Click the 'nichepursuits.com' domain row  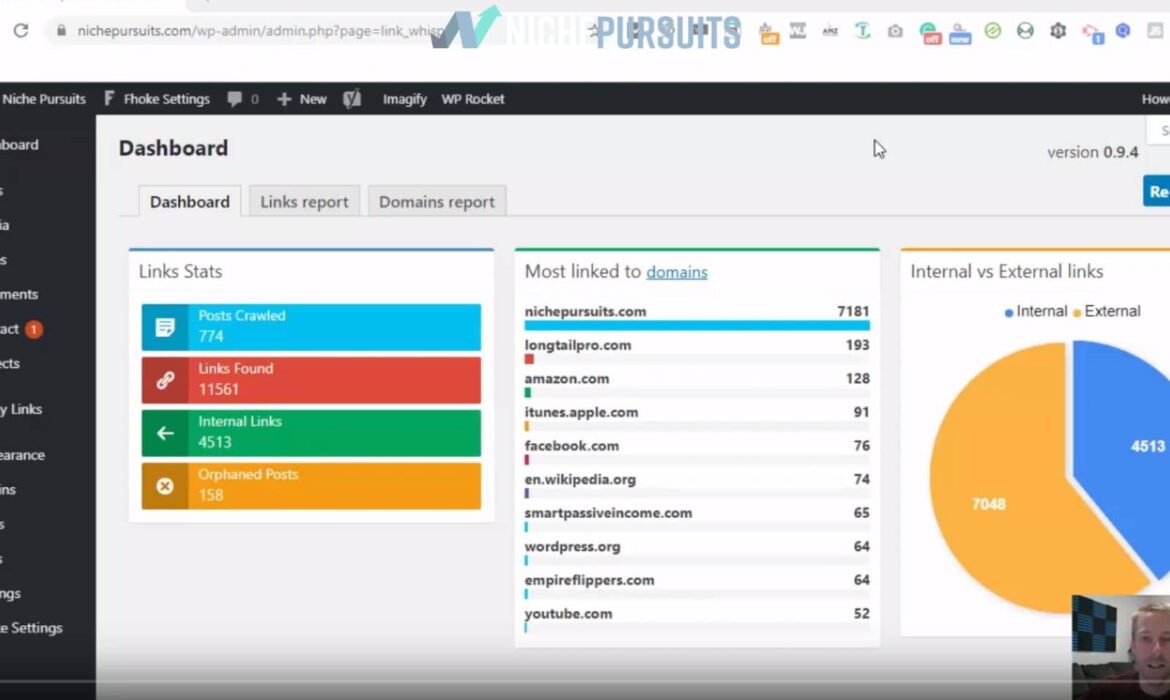pyautogui.click(x=697, y=316)
